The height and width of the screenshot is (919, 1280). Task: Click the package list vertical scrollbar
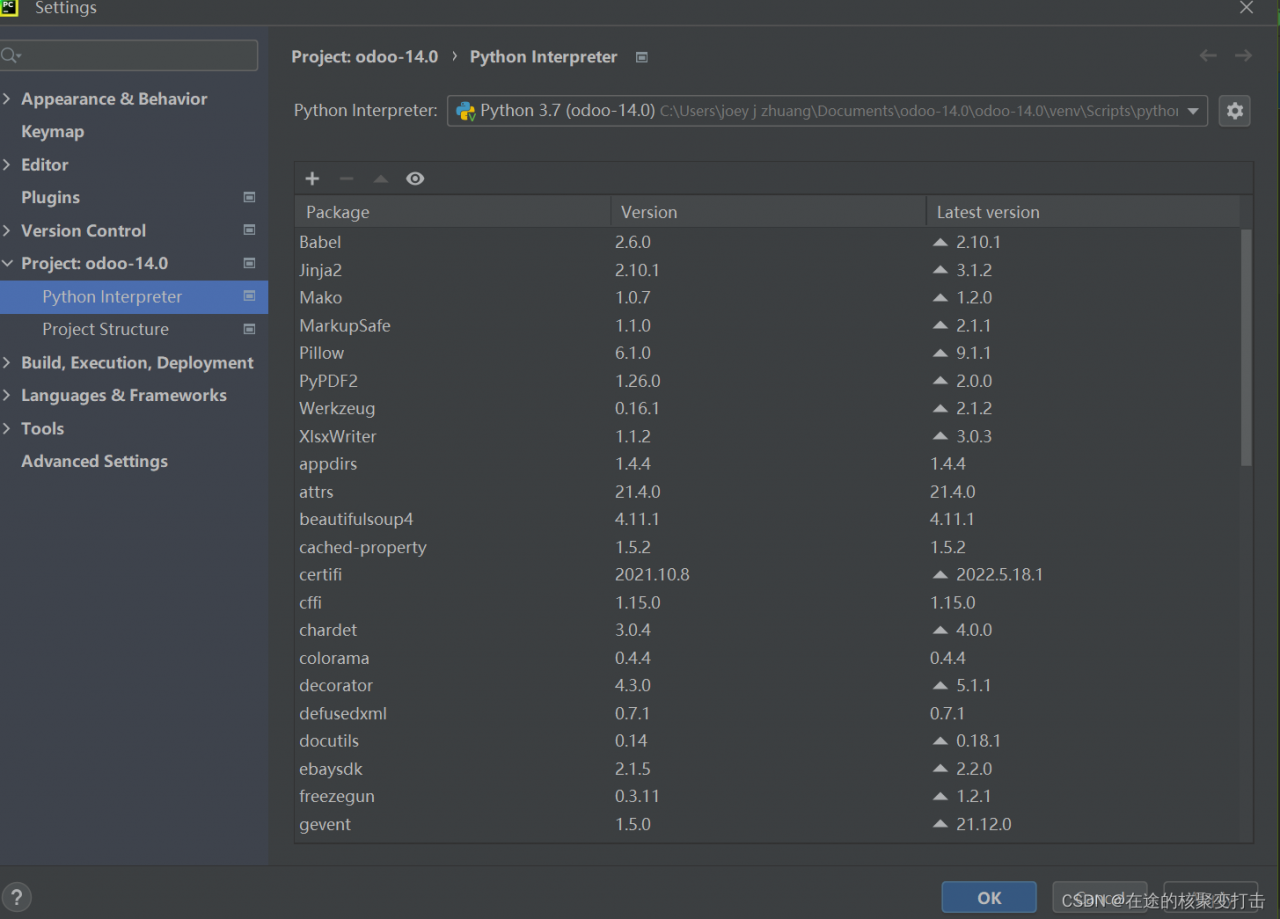[x=1246, y=347]
